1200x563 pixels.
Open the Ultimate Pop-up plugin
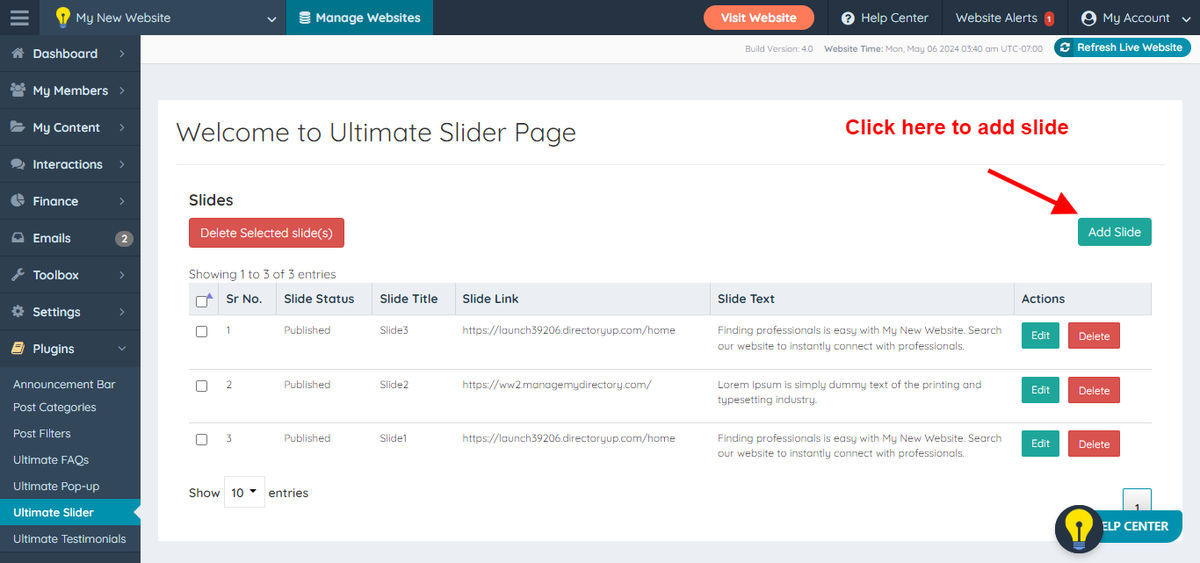(56, 486)
